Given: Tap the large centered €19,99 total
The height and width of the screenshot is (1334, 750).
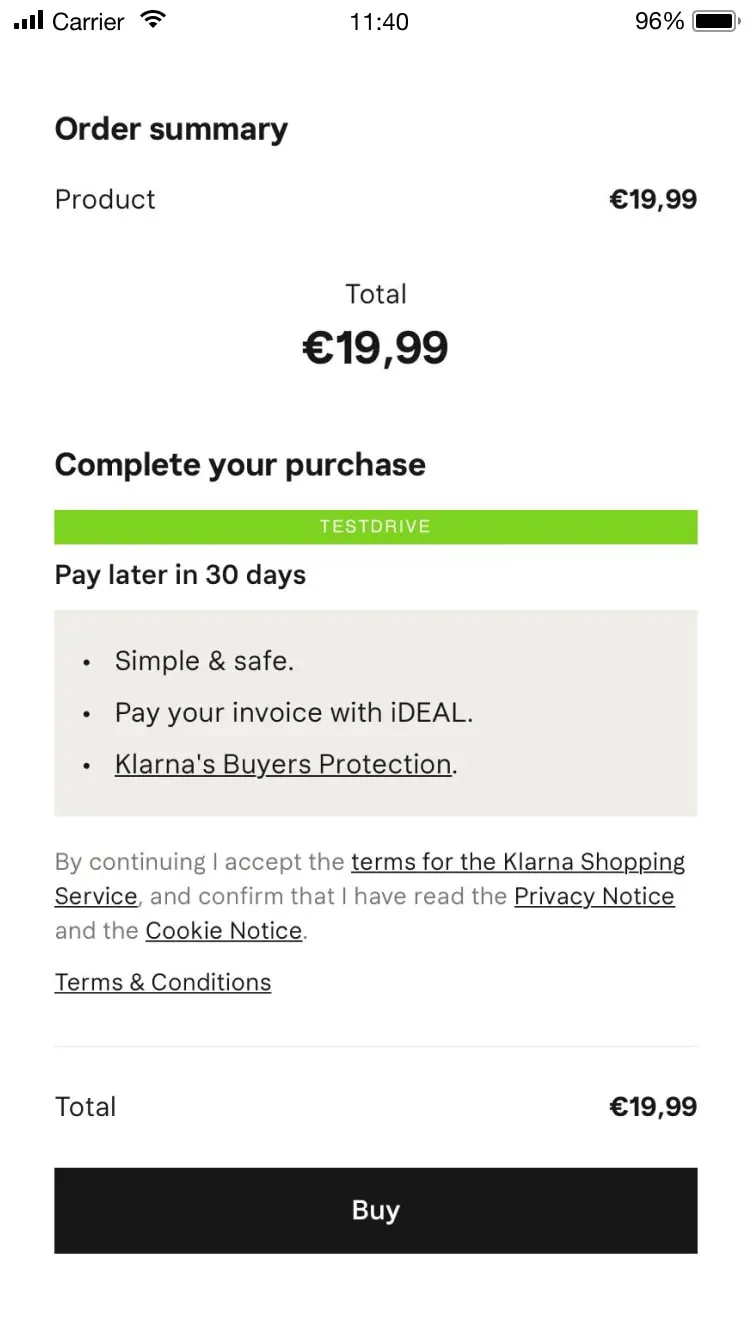Looking at the screenshot, I should (375, 348).
